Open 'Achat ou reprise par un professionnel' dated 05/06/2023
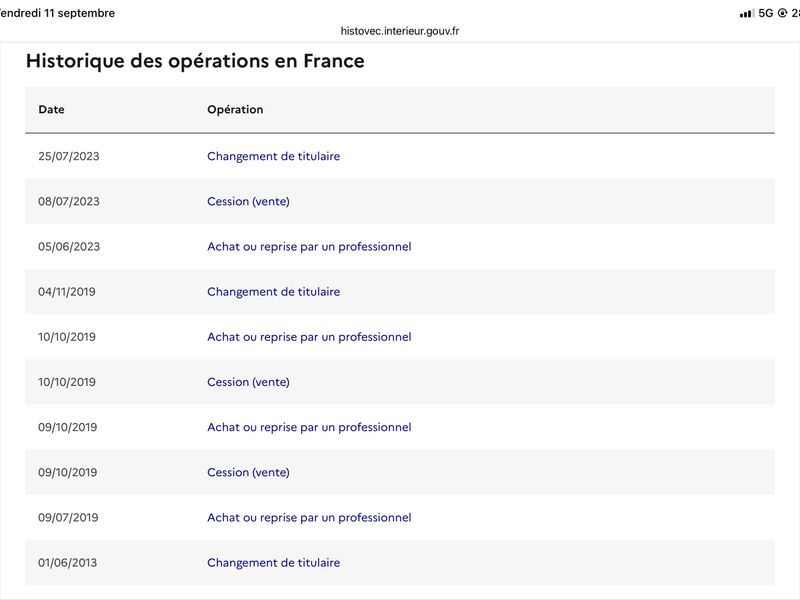 coord(309,246)
